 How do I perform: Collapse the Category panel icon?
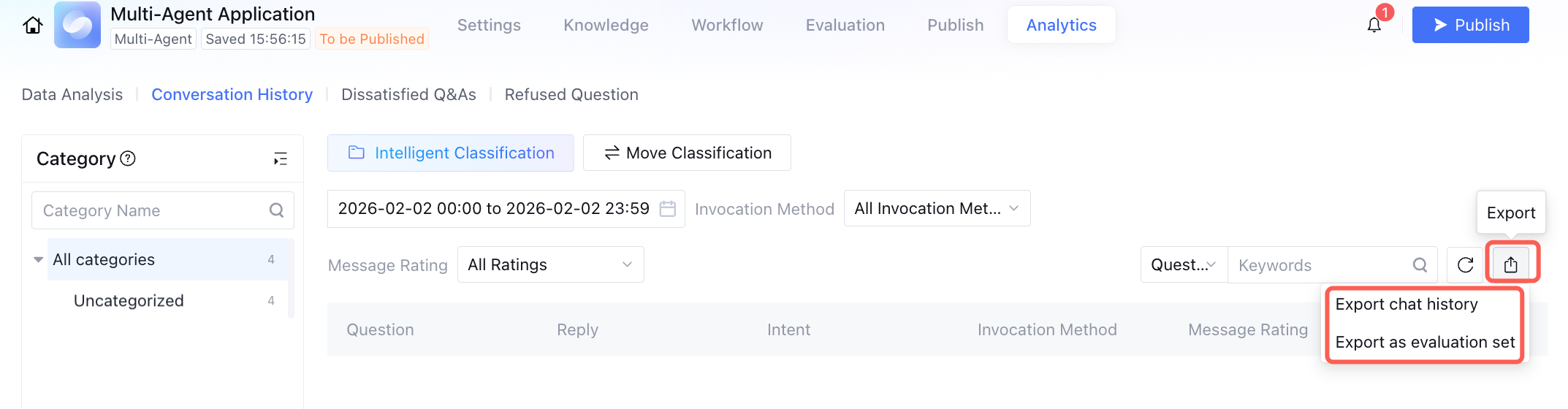[x=281, y=158]
